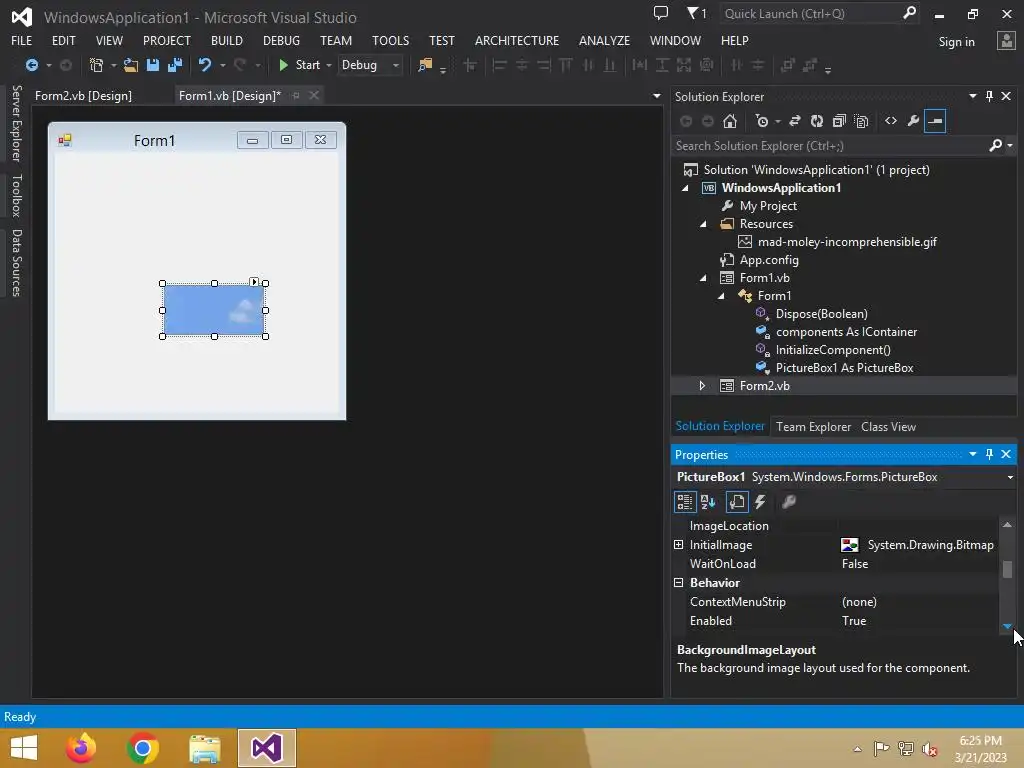Show Events with the lightning bolt icon
The image size is (1024, 768).
(x=760, y=502)
